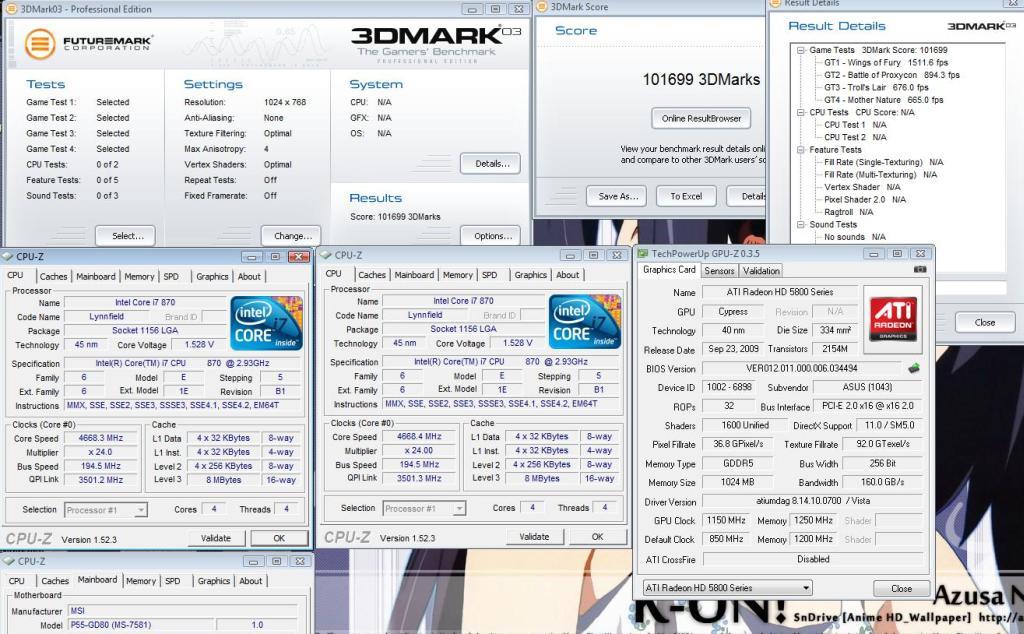Click Details... button under System
The width and height of the screenshot is (1024, 634).
click(490, 163)
